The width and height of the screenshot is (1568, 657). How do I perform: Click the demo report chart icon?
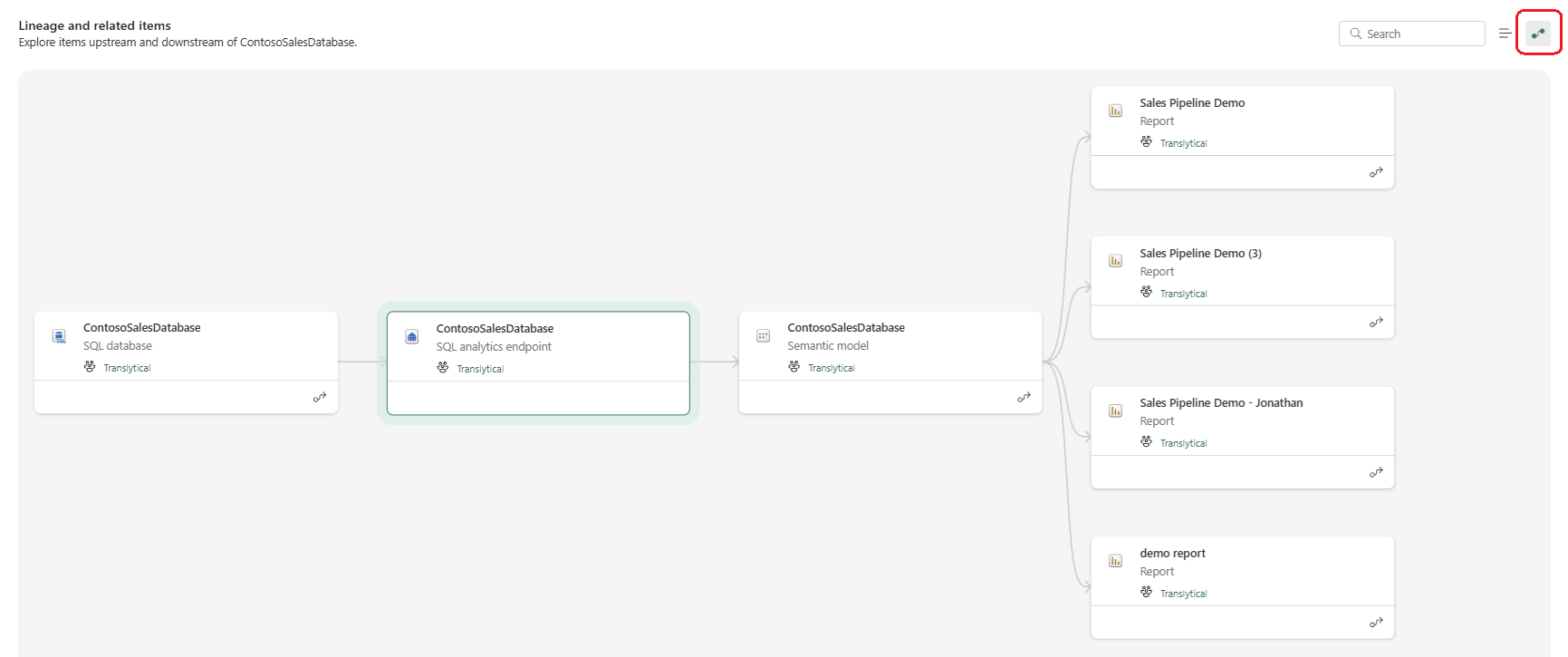click(1116, 561)
